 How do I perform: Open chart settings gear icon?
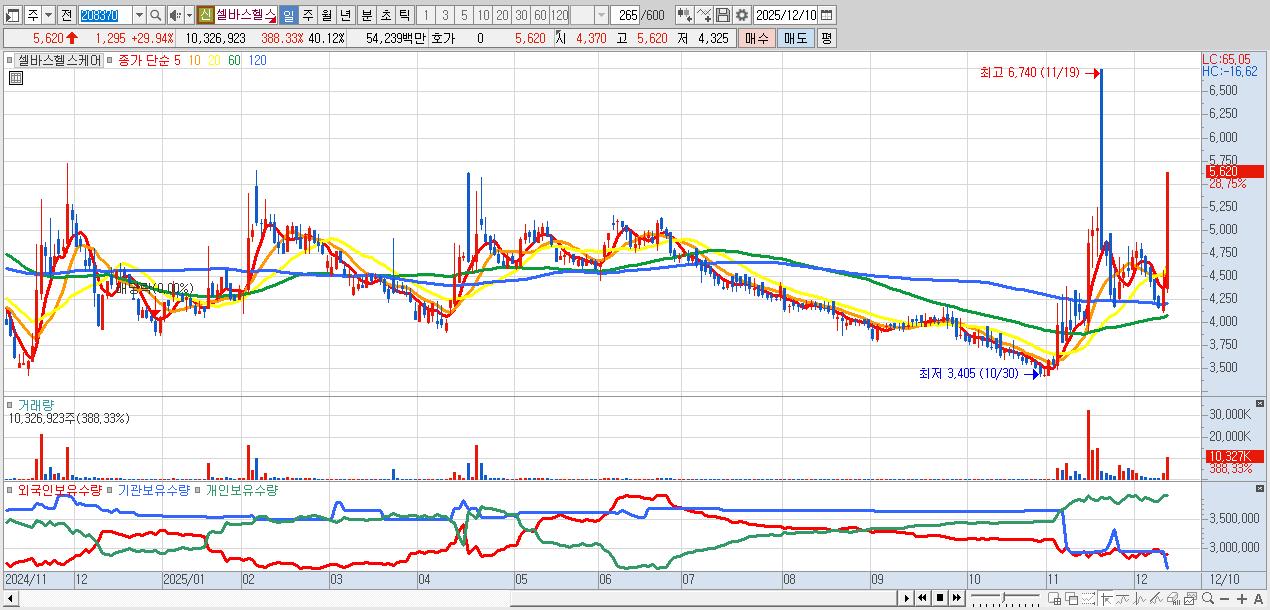pyautogui.click(x=742, y=15)
